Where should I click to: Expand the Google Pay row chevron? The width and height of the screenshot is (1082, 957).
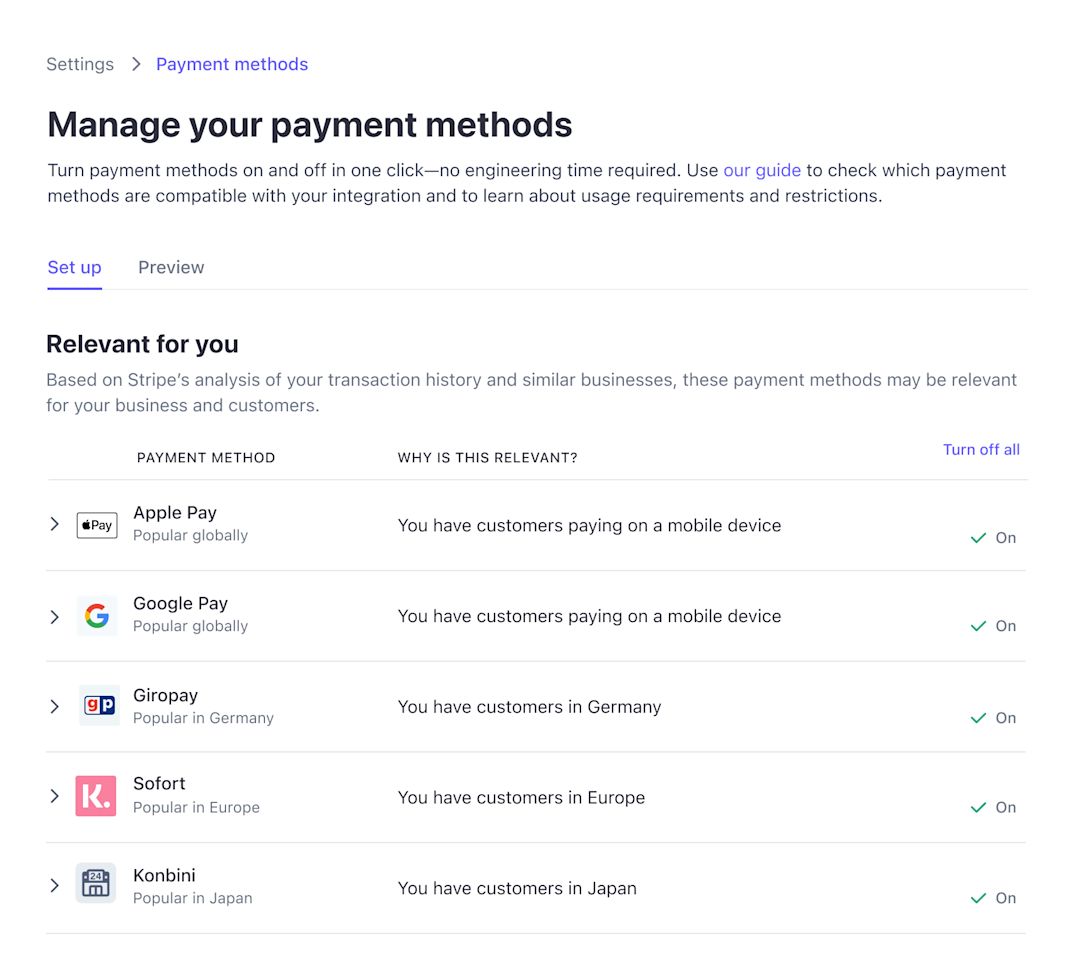[x=55, y=617]
